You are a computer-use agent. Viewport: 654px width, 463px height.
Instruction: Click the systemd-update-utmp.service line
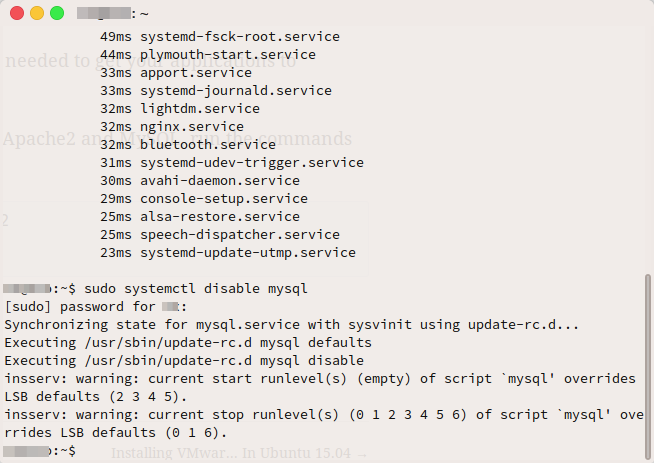(228, 253)
